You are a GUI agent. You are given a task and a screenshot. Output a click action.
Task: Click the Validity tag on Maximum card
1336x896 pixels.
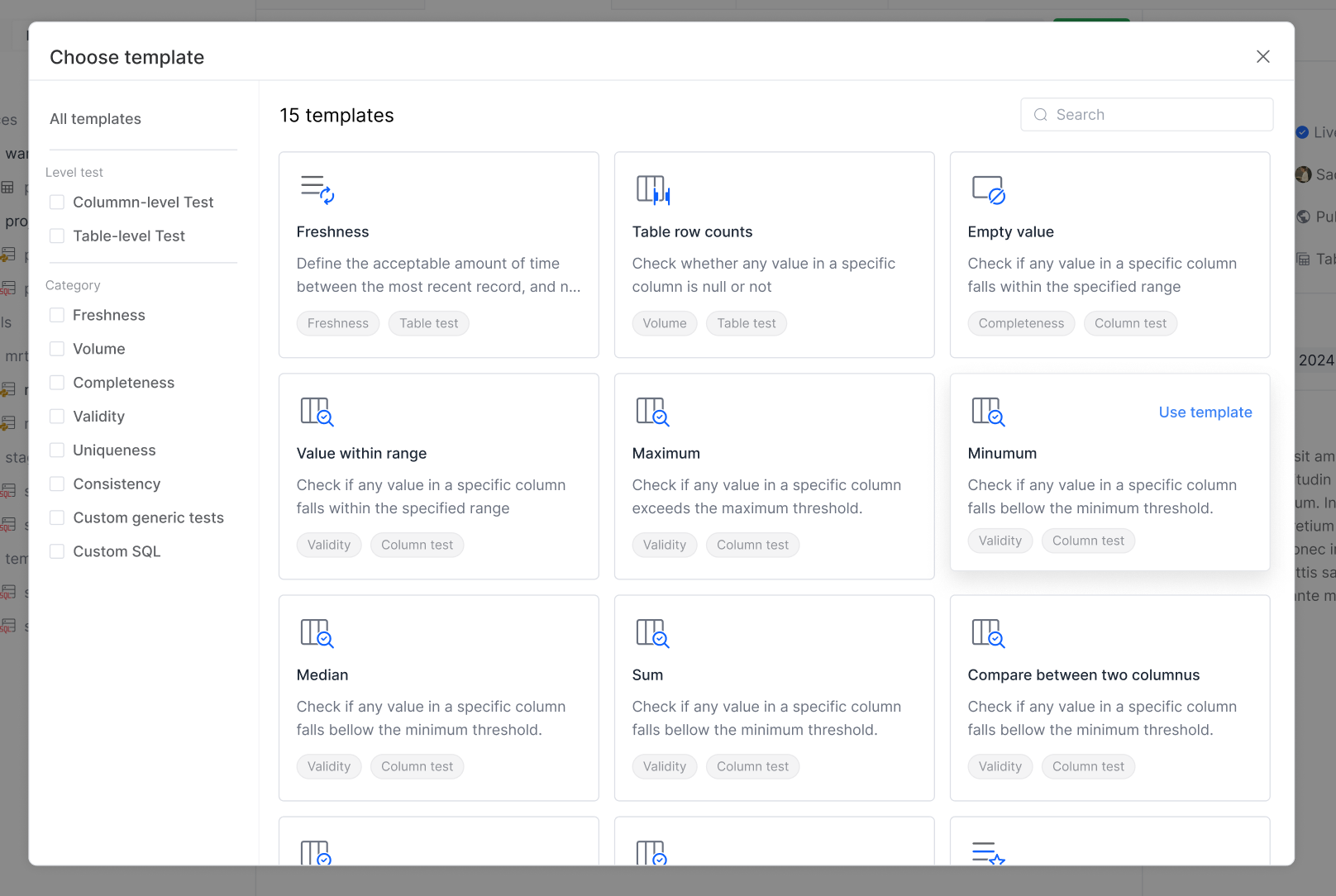coord(665,545)
